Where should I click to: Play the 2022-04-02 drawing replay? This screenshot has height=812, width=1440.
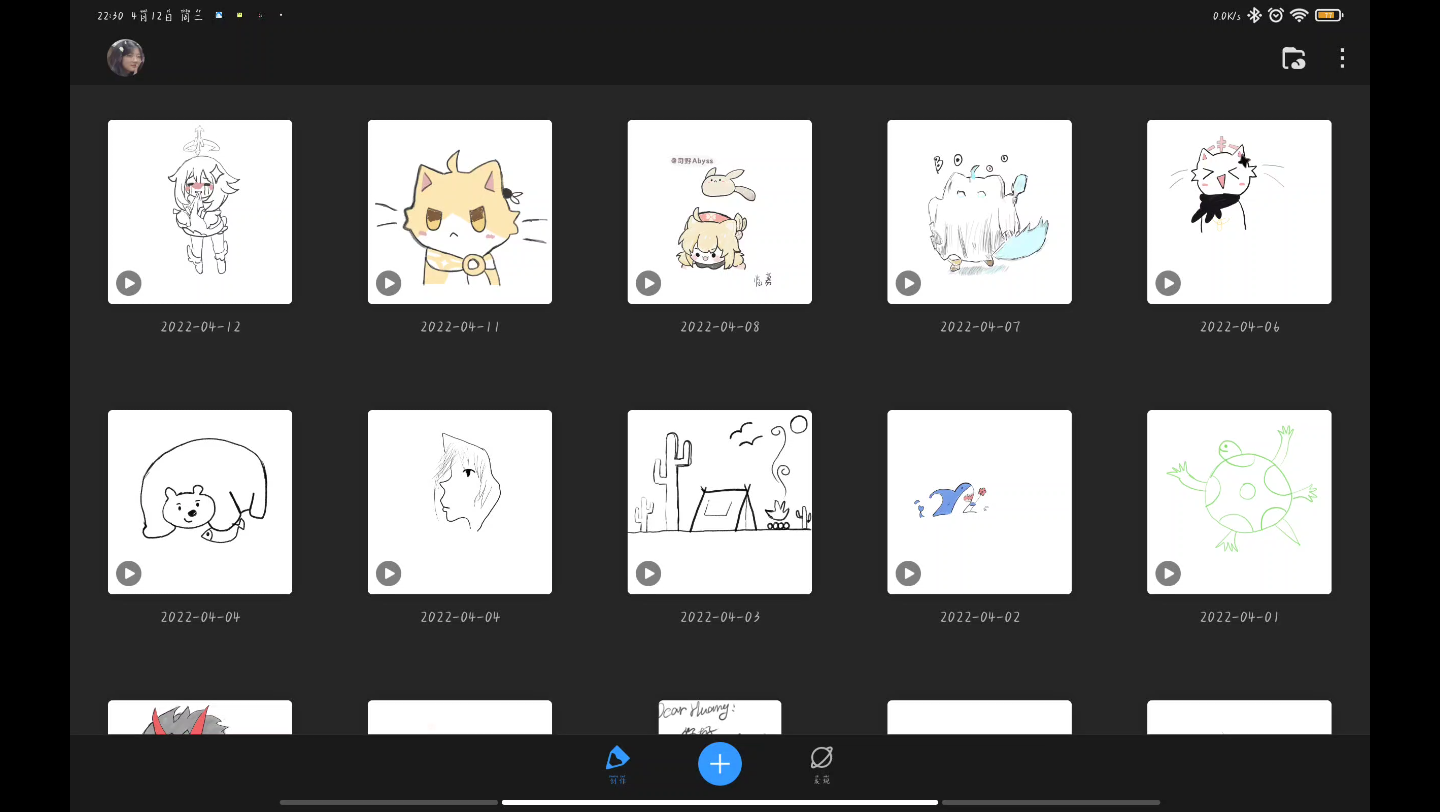[x=908, y=573]
